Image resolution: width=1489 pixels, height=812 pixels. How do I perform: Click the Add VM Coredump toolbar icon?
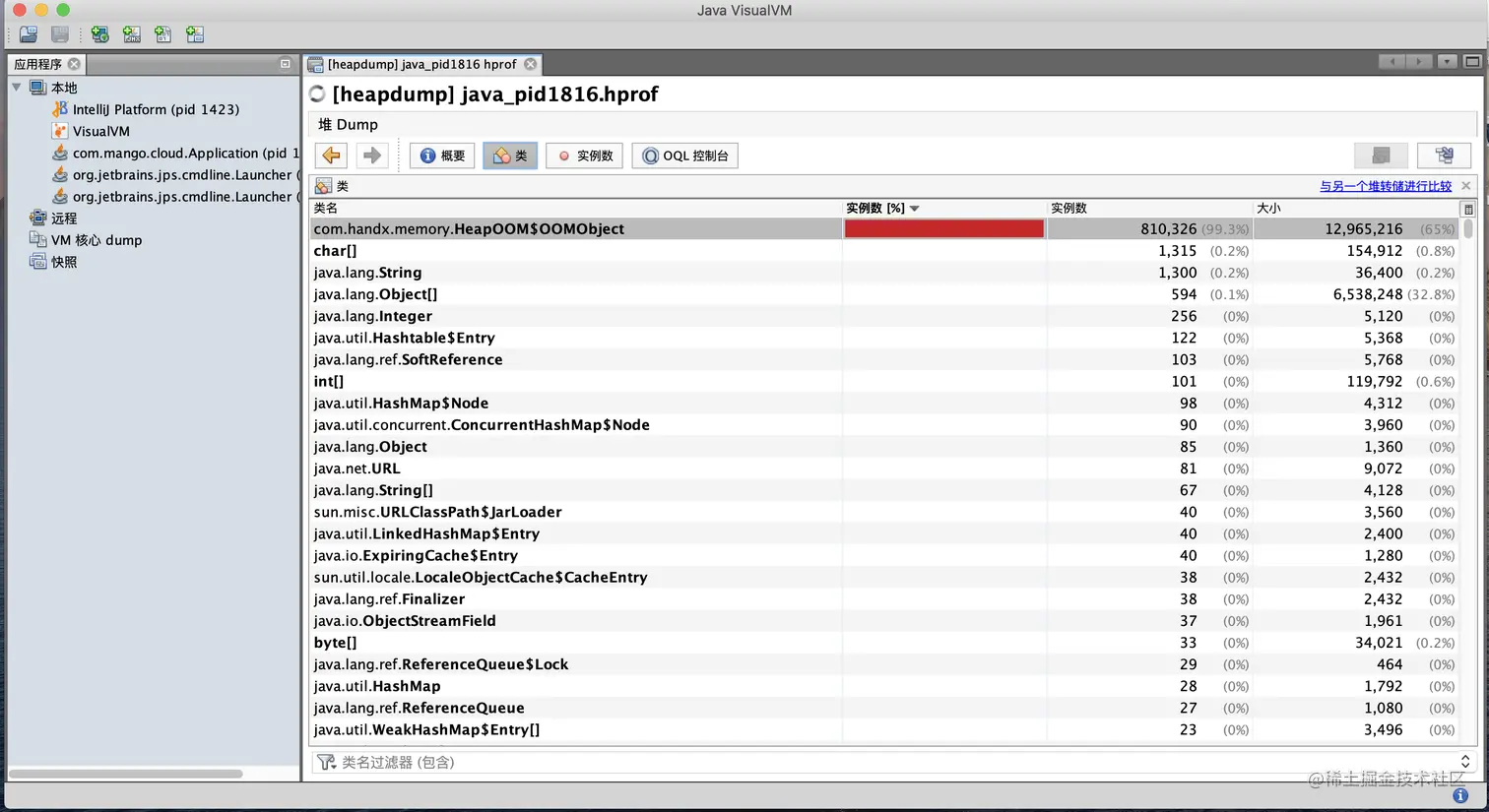(162, 34)
